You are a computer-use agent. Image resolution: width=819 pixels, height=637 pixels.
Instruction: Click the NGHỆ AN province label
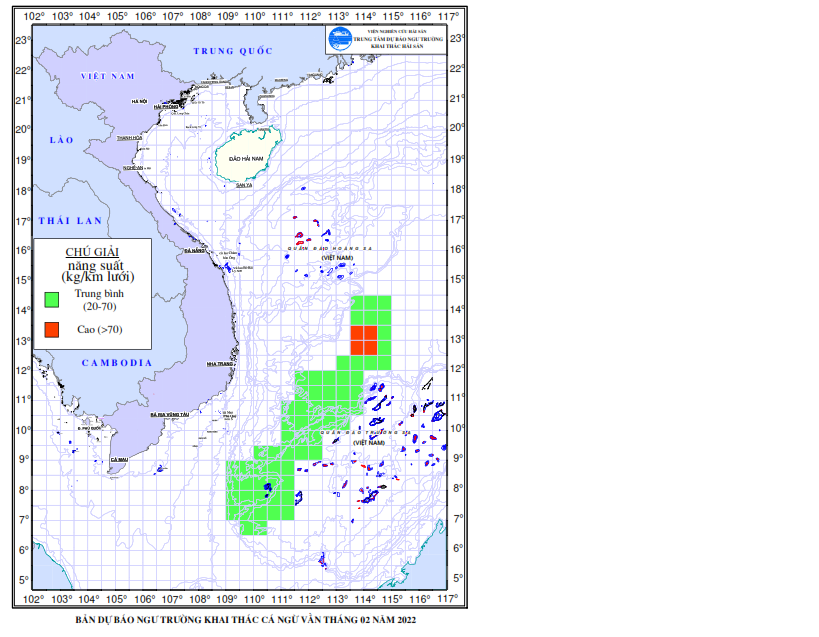[133, 168]
